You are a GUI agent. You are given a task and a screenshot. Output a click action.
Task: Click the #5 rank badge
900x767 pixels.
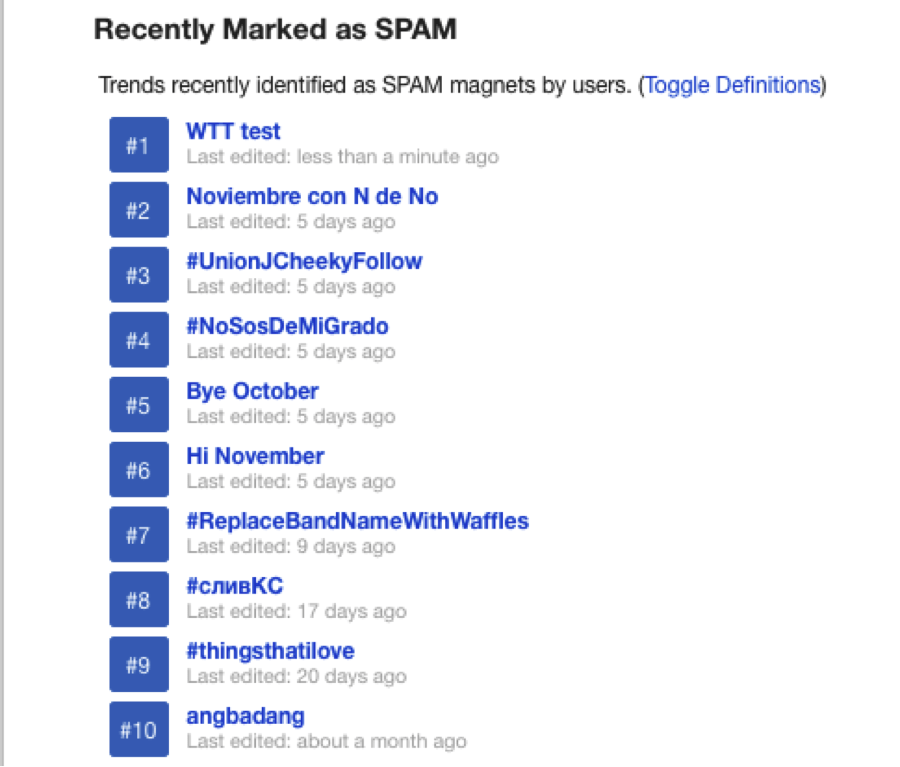139,404
